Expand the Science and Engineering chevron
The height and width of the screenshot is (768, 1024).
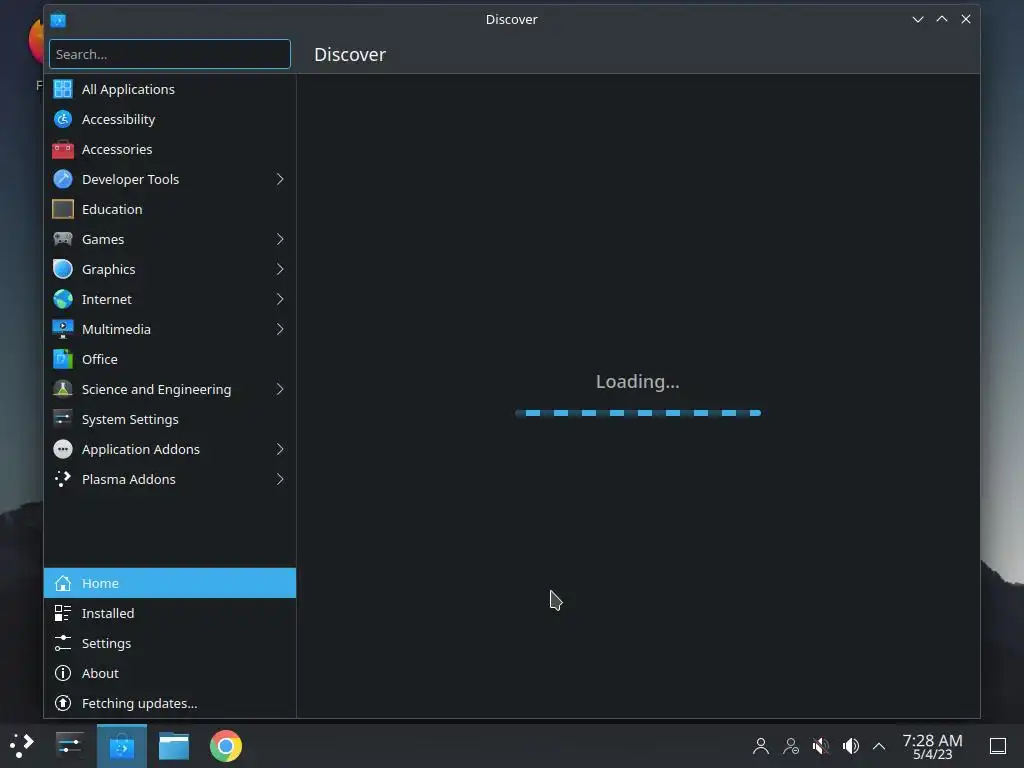(x=280, y=389)
